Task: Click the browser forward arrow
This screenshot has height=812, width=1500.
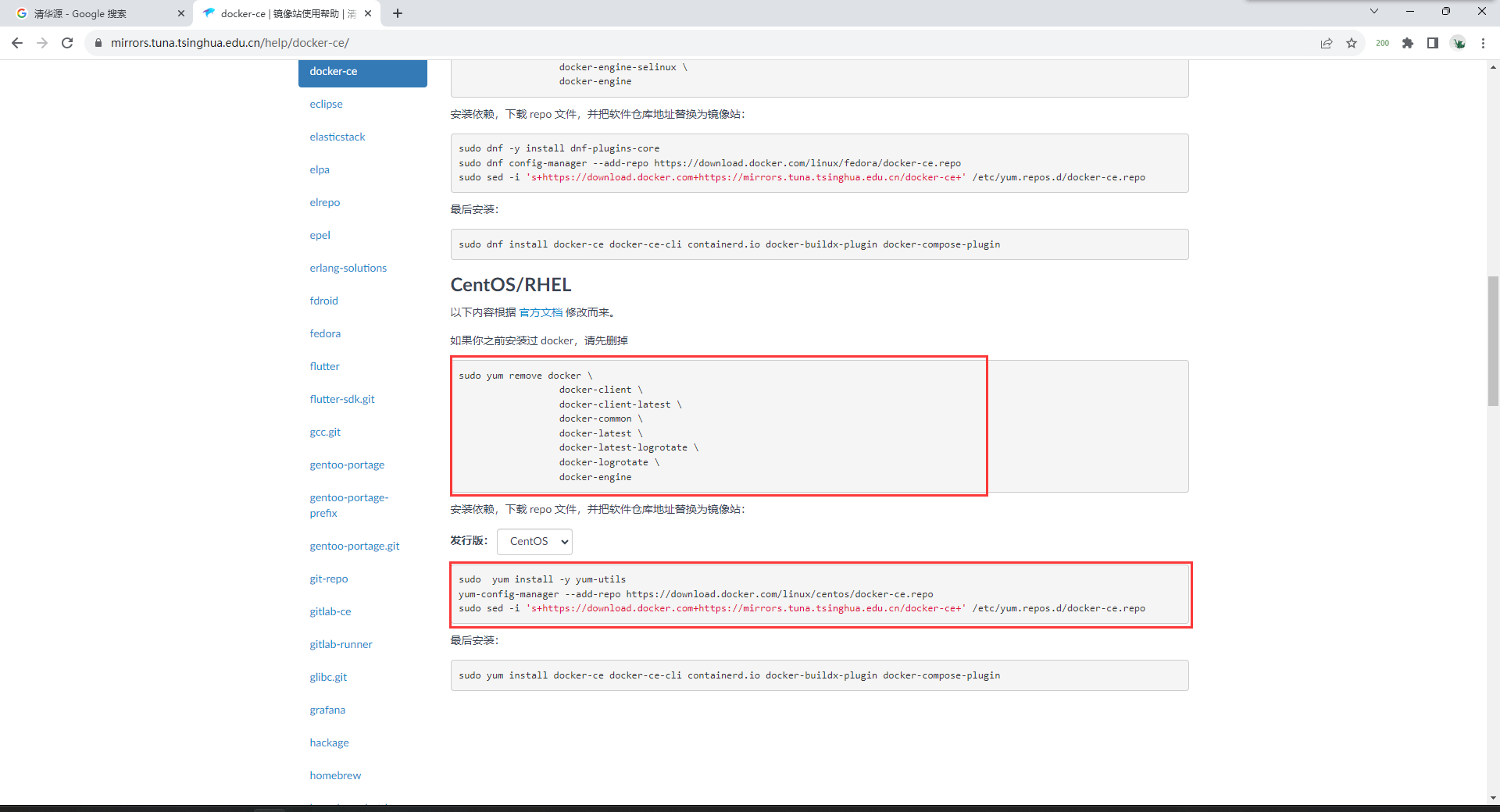Action: 42,43
